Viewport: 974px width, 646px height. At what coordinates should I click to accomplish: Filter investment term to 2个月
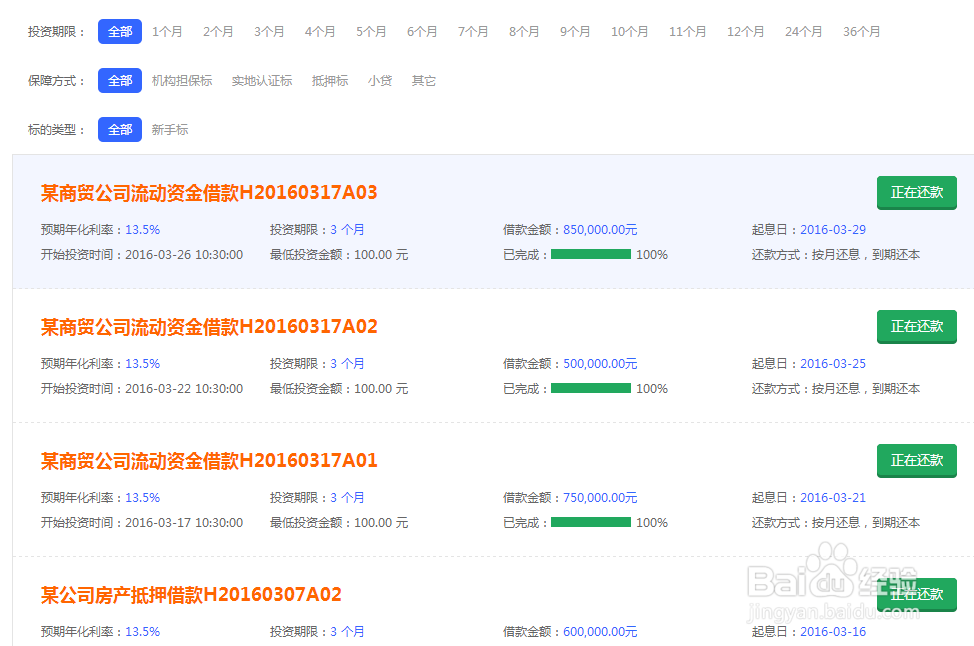click(x=218, y=32)
